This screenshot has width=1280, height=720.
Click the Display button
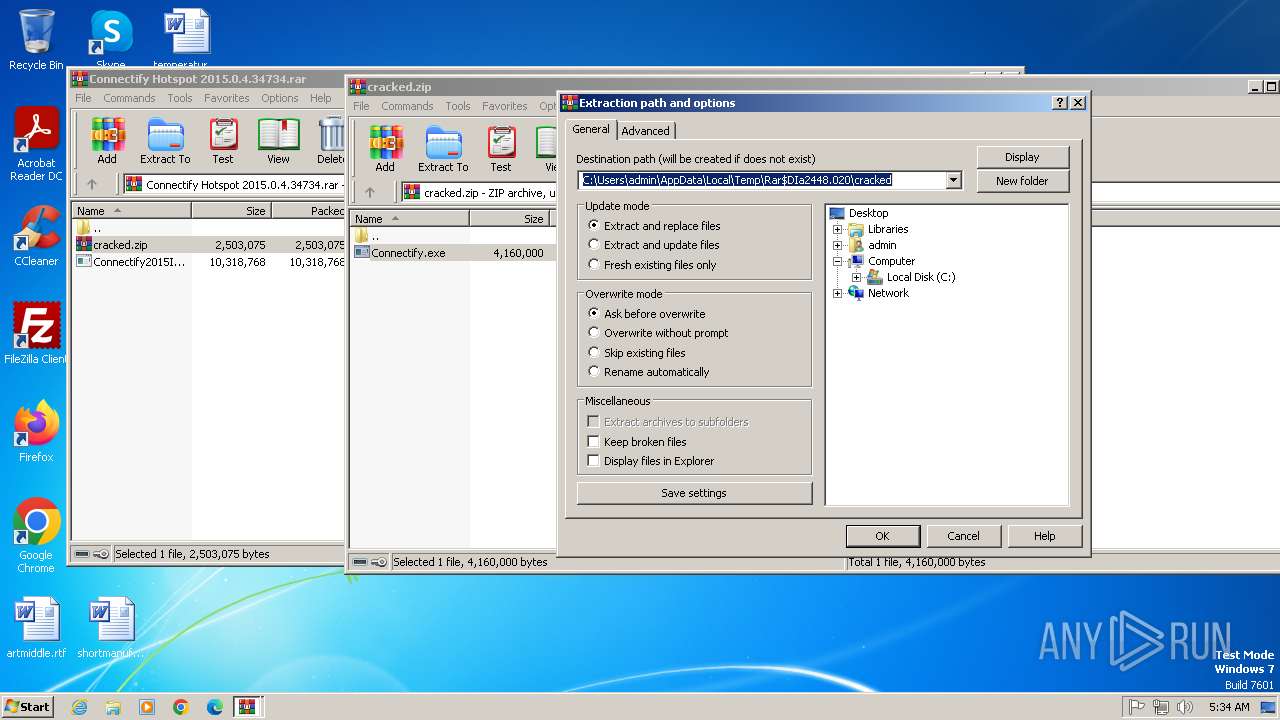pos(1022,157)
